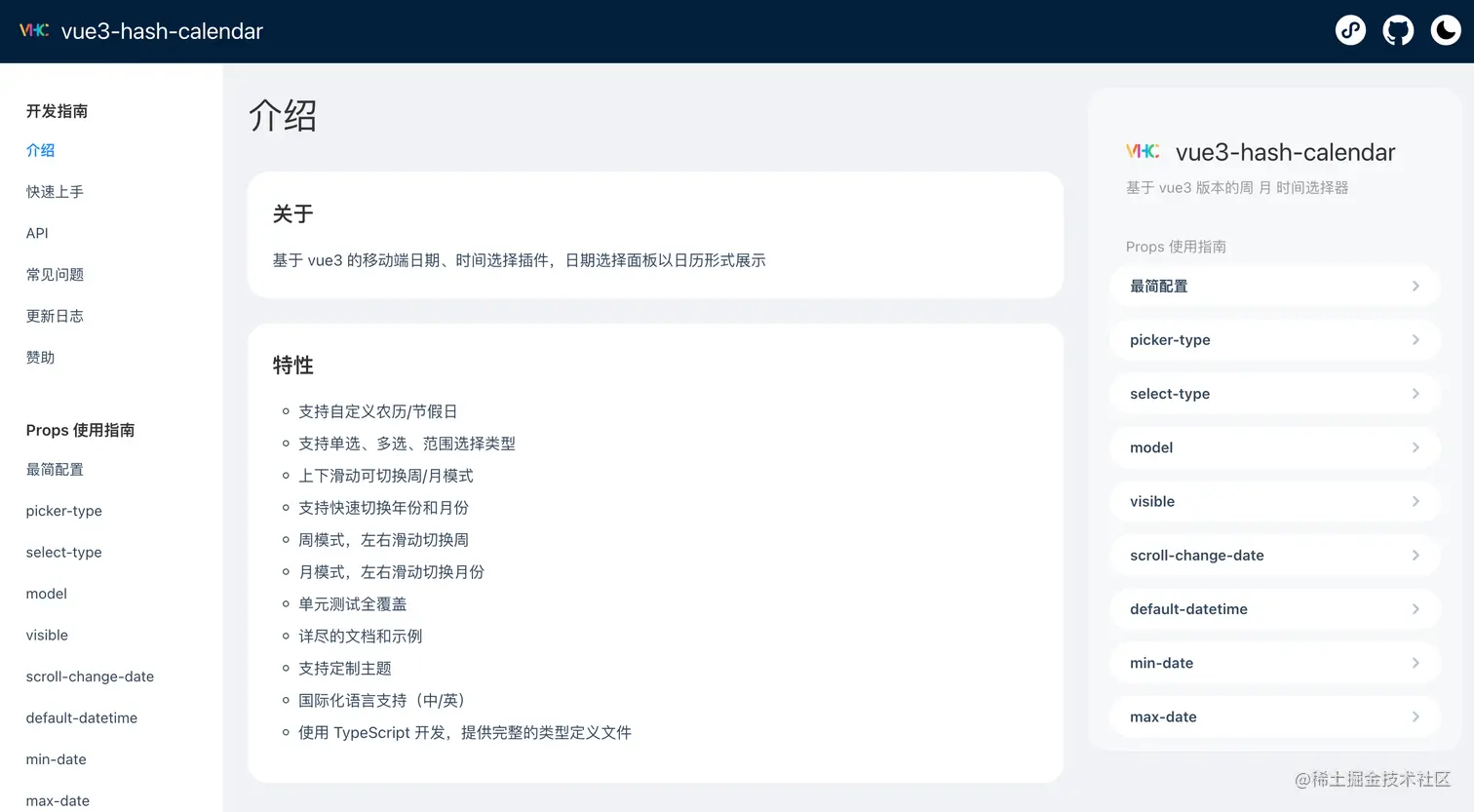This screenshot has width=1474, height=812.
Task: Click the 开发指南 sidebar section heading
Action: pyautogui.click(x=57, y=111)
